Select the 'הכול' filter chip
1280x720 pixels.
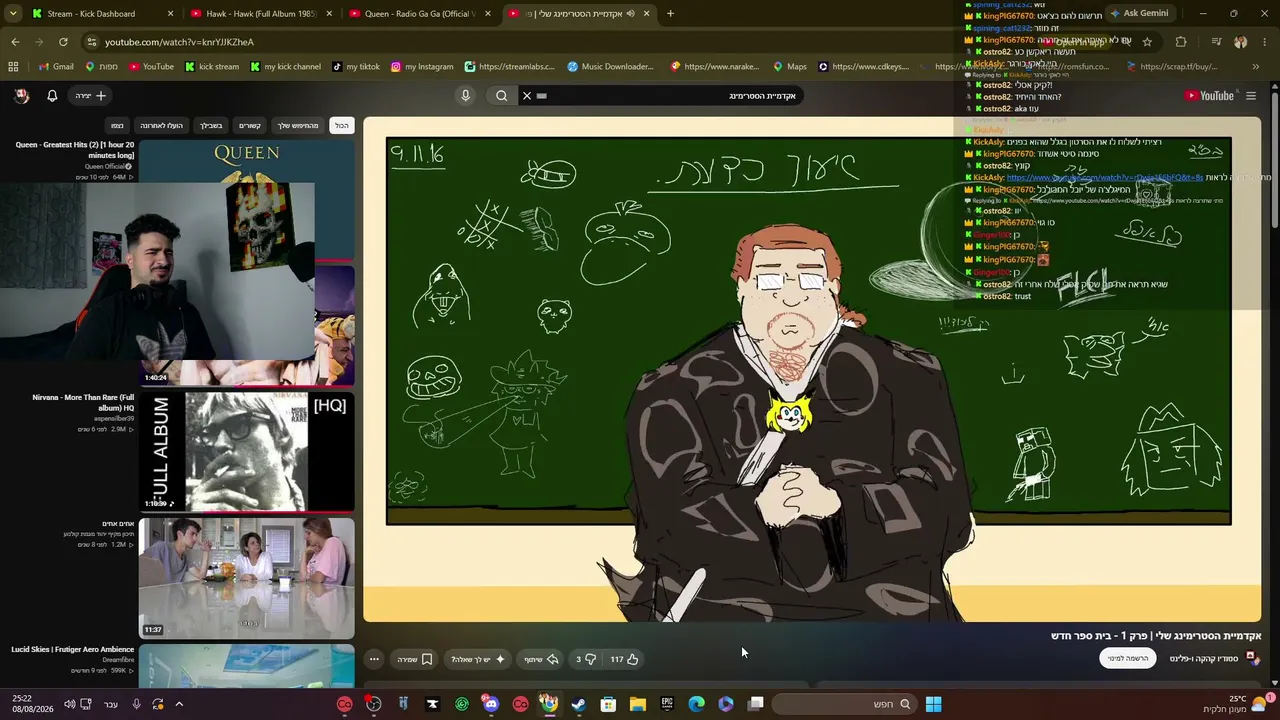coord(342,126)
